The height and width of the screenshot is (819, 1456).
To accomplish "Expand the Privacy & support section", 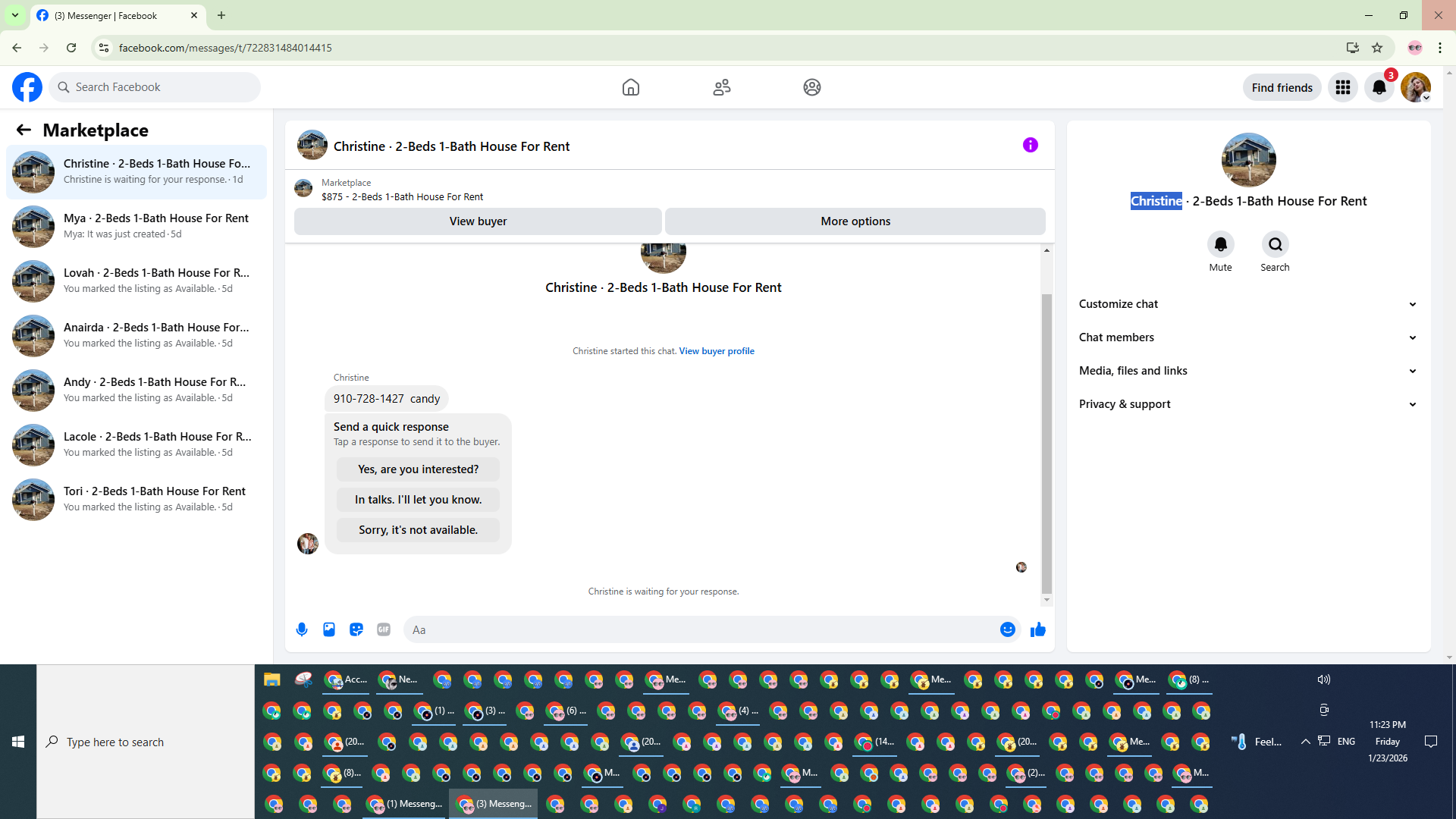I will coord(1247,404).
